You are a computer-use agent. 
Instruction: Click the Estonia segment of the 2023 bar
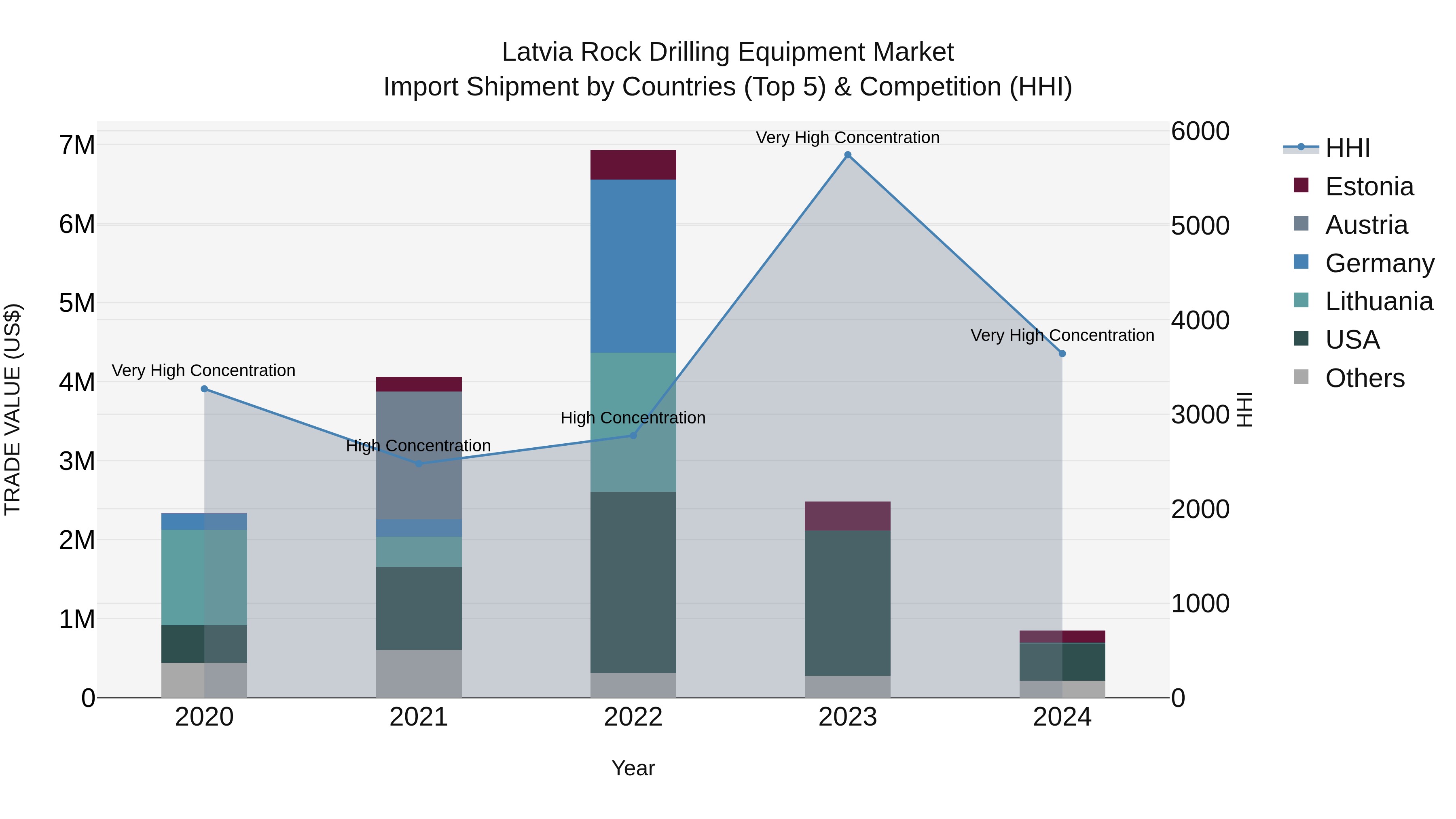848,516
